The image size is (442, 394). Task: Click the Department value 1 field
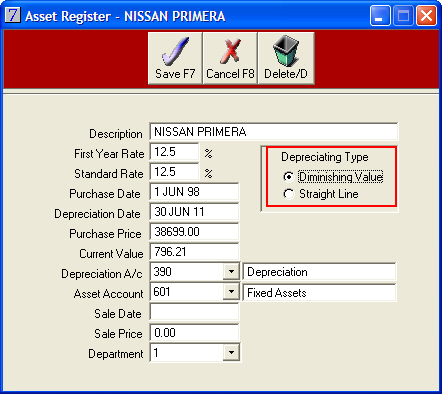[x=187, y=352]
